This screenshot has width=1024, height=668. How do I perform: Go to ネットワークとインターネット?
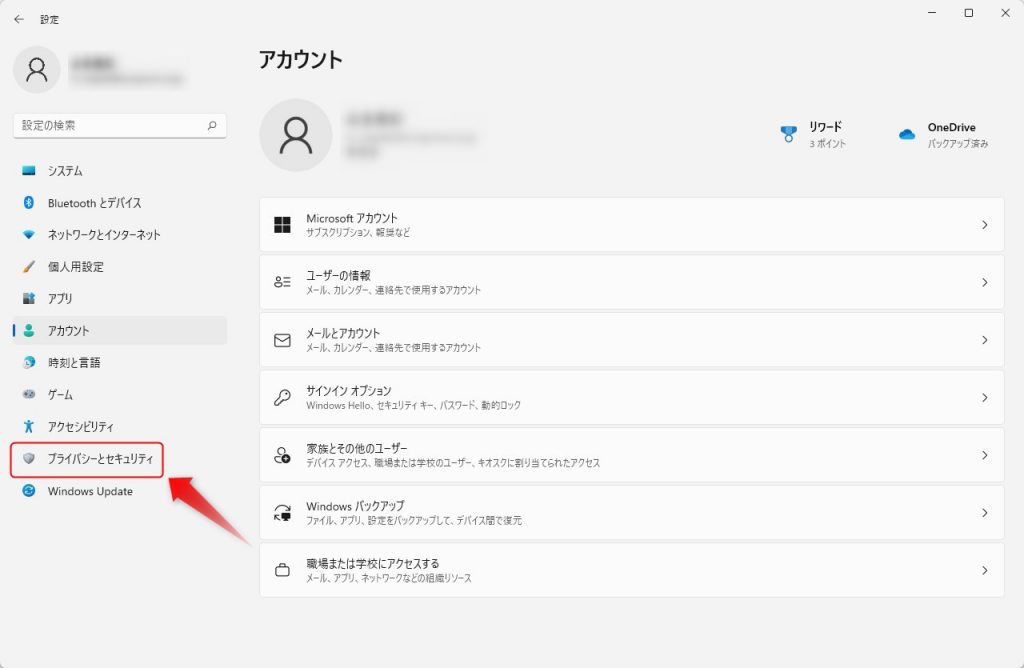tap(120, 234)
